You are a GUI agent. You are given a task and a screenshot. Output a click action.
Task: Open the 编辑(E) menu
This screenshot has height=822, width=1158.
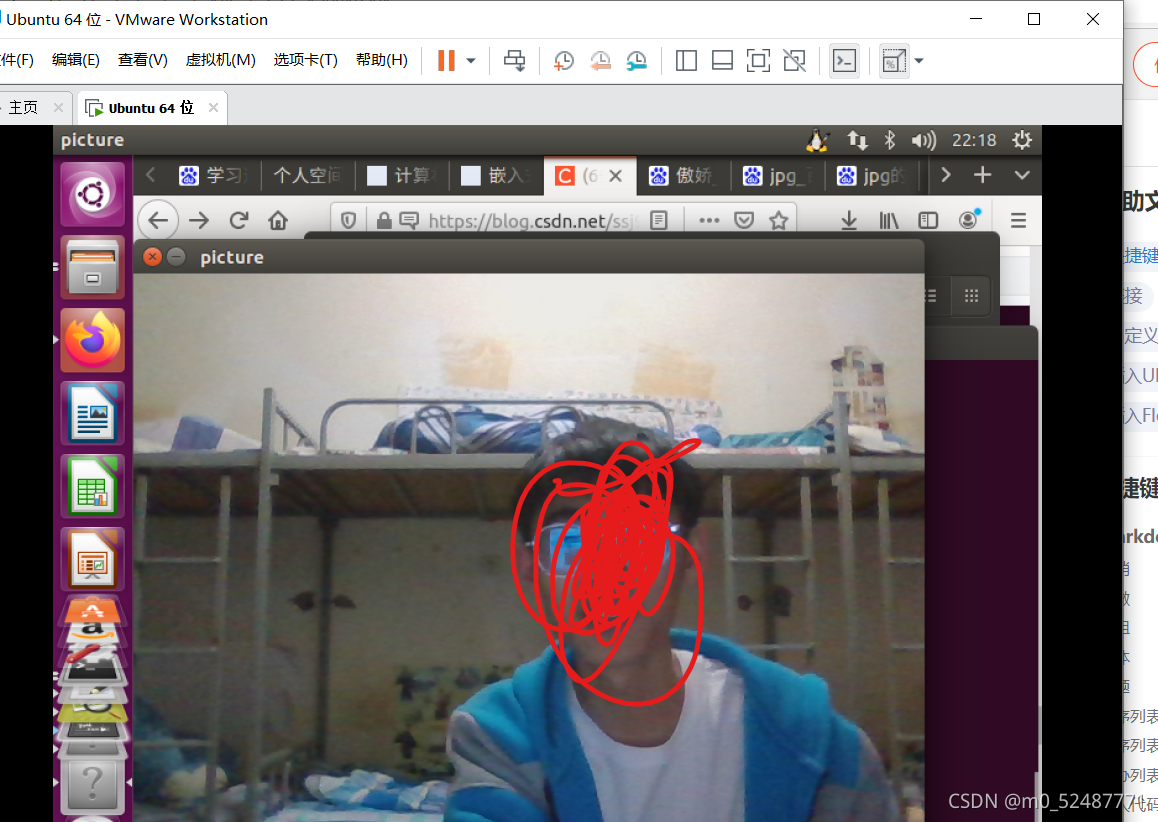coord(75,60)
